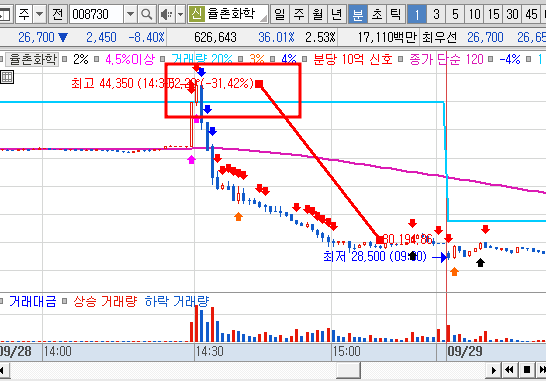Select the 15 minute interval button
Viewport: 546px width, 381px height.
point(493,14)
